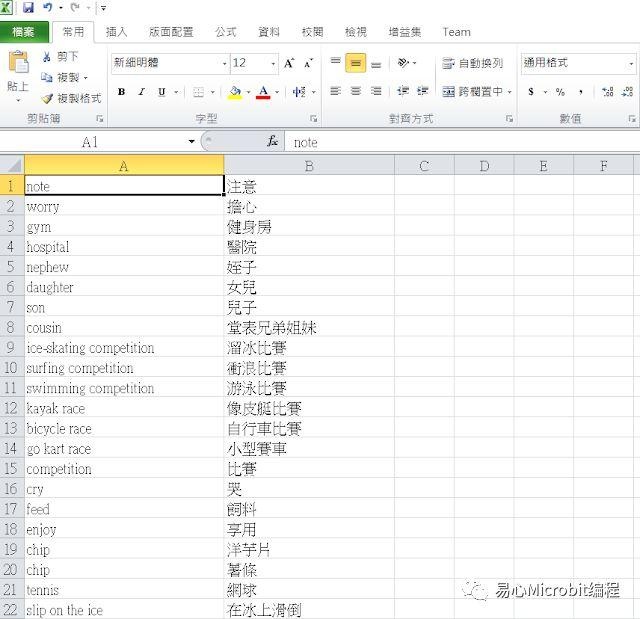Open the 跨欄置中 merge dropdown arrow
The image size is (640, 619).
(509, 92)
